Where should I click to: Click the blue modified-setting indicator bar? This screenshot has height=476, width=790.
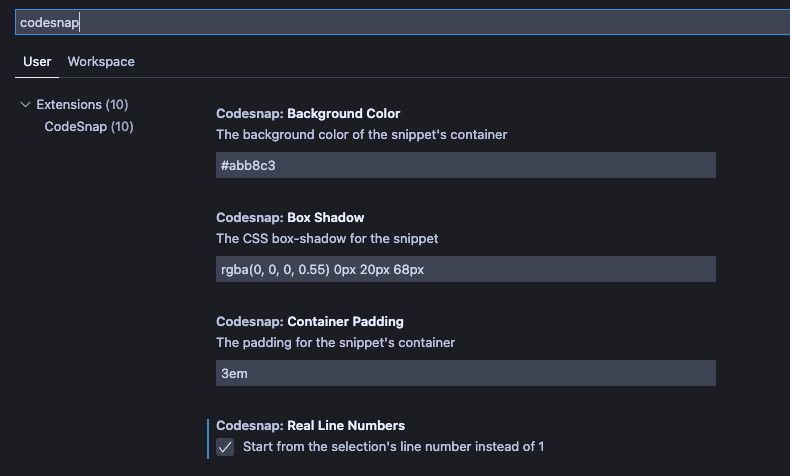coord(208,439)
